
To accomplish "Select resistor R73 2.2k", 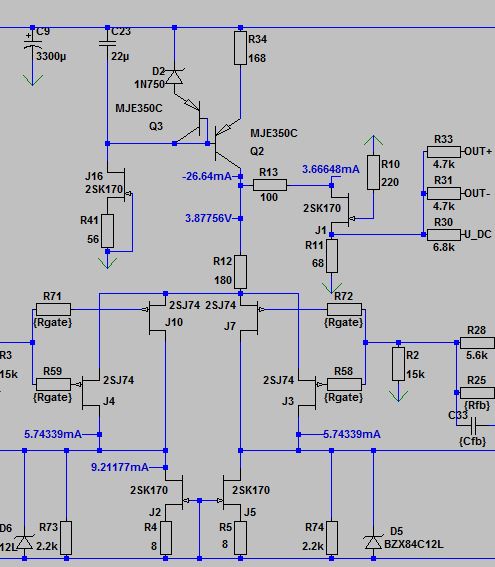I will point(66,538).
